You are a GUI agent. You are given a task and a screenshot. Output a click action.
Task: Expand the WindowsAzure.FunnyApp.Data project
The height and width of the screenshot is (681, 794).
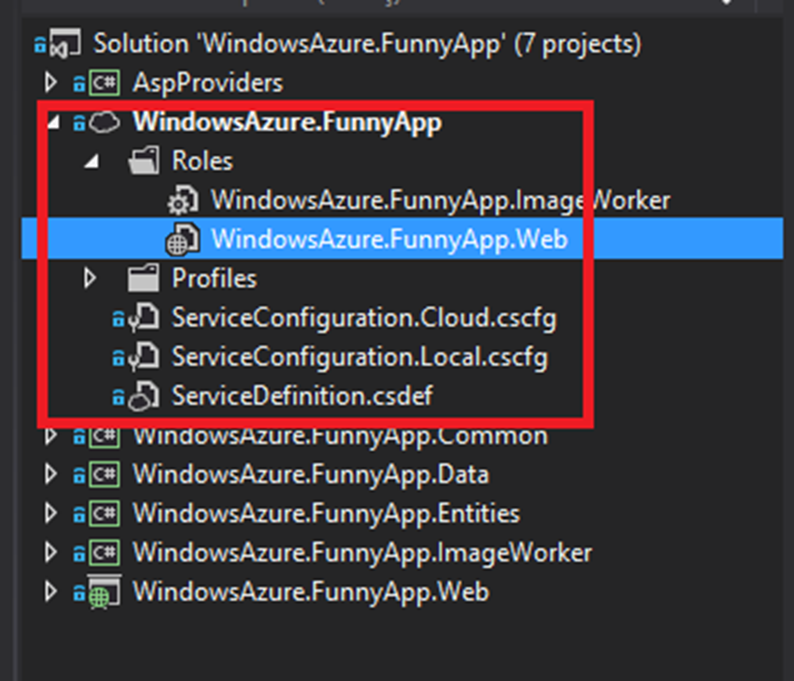click(x=50, y=474)
